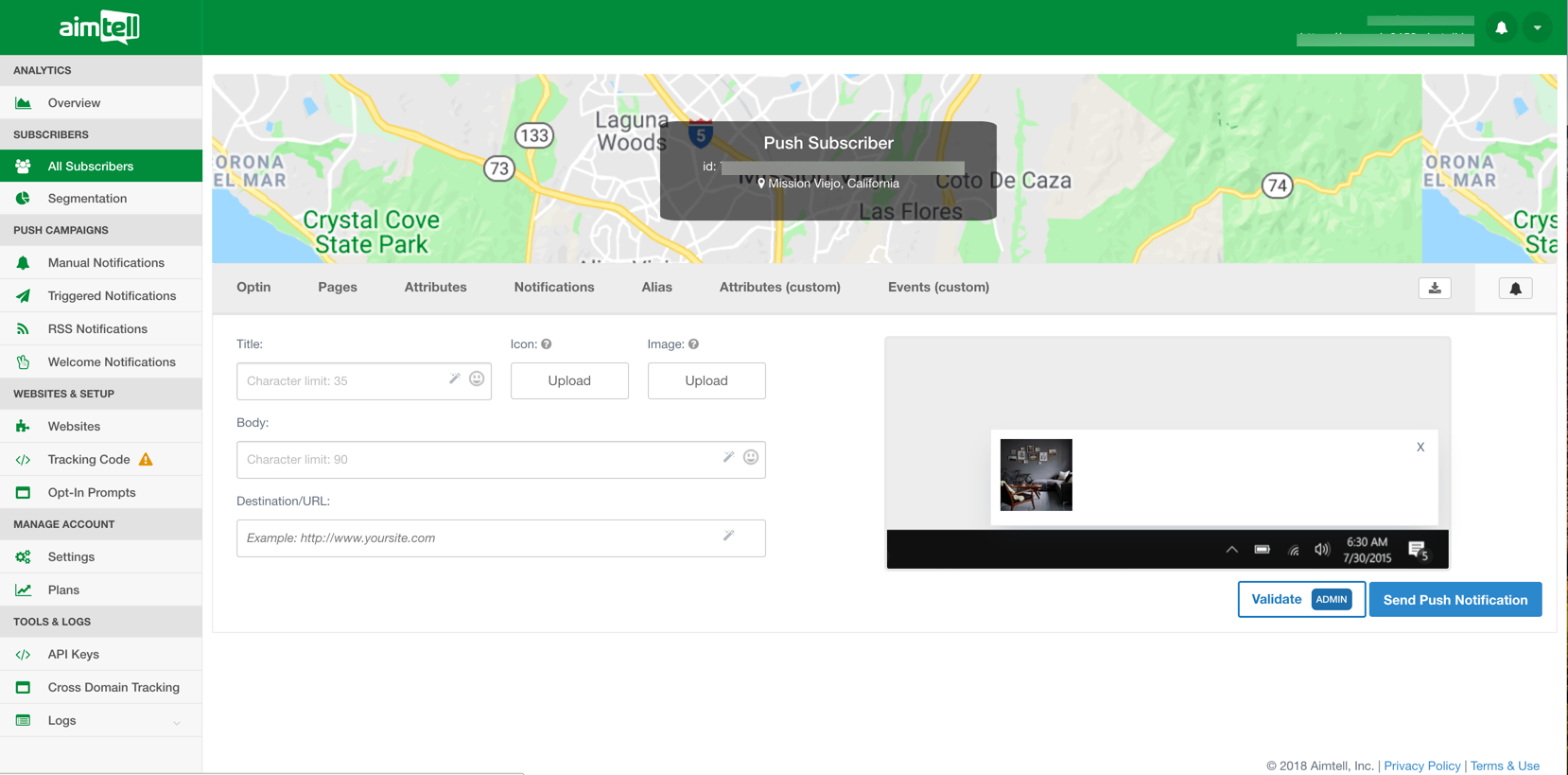
Task: Click the bell icon button beside tabs
Action: 1515,289
